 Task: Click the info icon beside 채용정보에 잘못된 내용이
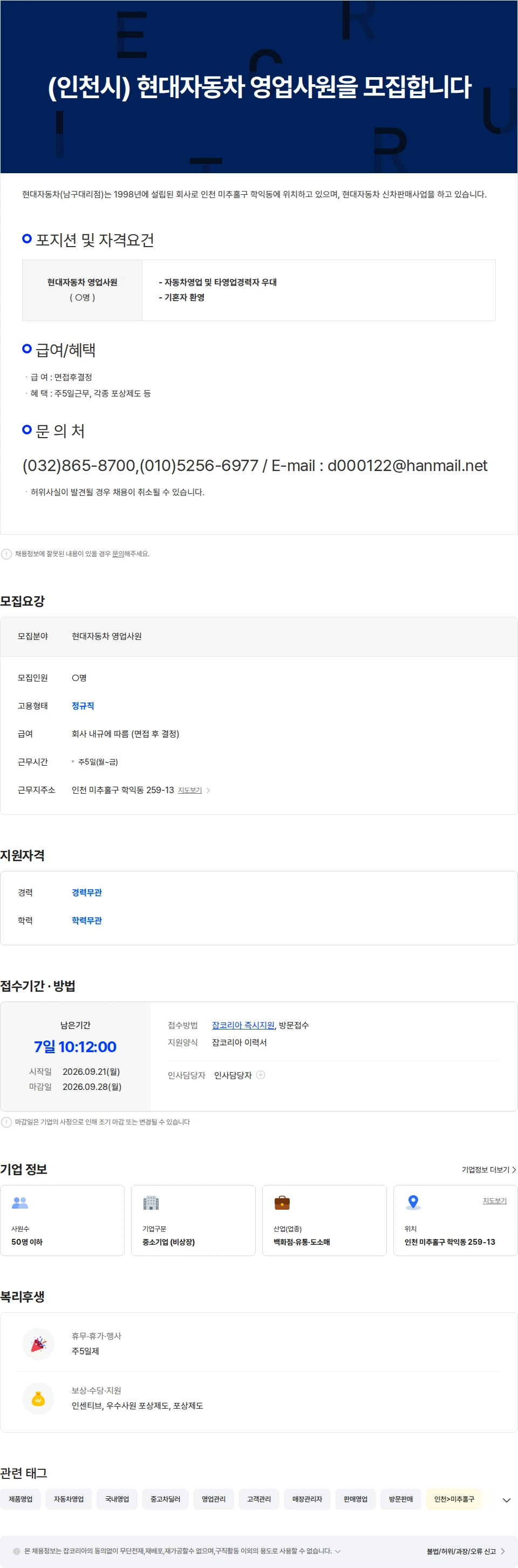tap(6, 554)
